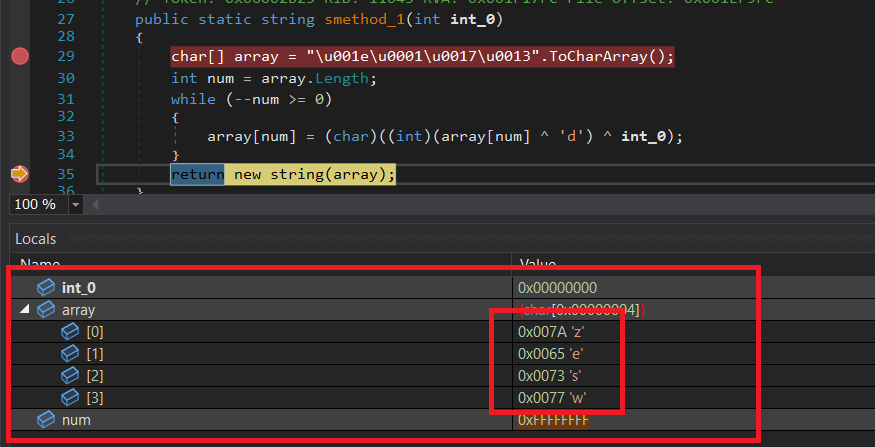Click the num value 0xFFFFFFFF
Viewport: 875px width, 447px height.
point(553,420)
